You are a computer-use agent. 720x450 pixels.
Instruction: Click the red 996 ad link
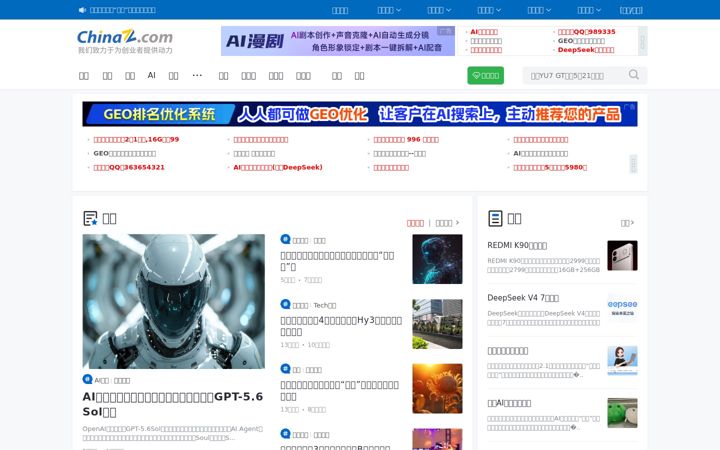pyautogui.click(x=406, y=140)
